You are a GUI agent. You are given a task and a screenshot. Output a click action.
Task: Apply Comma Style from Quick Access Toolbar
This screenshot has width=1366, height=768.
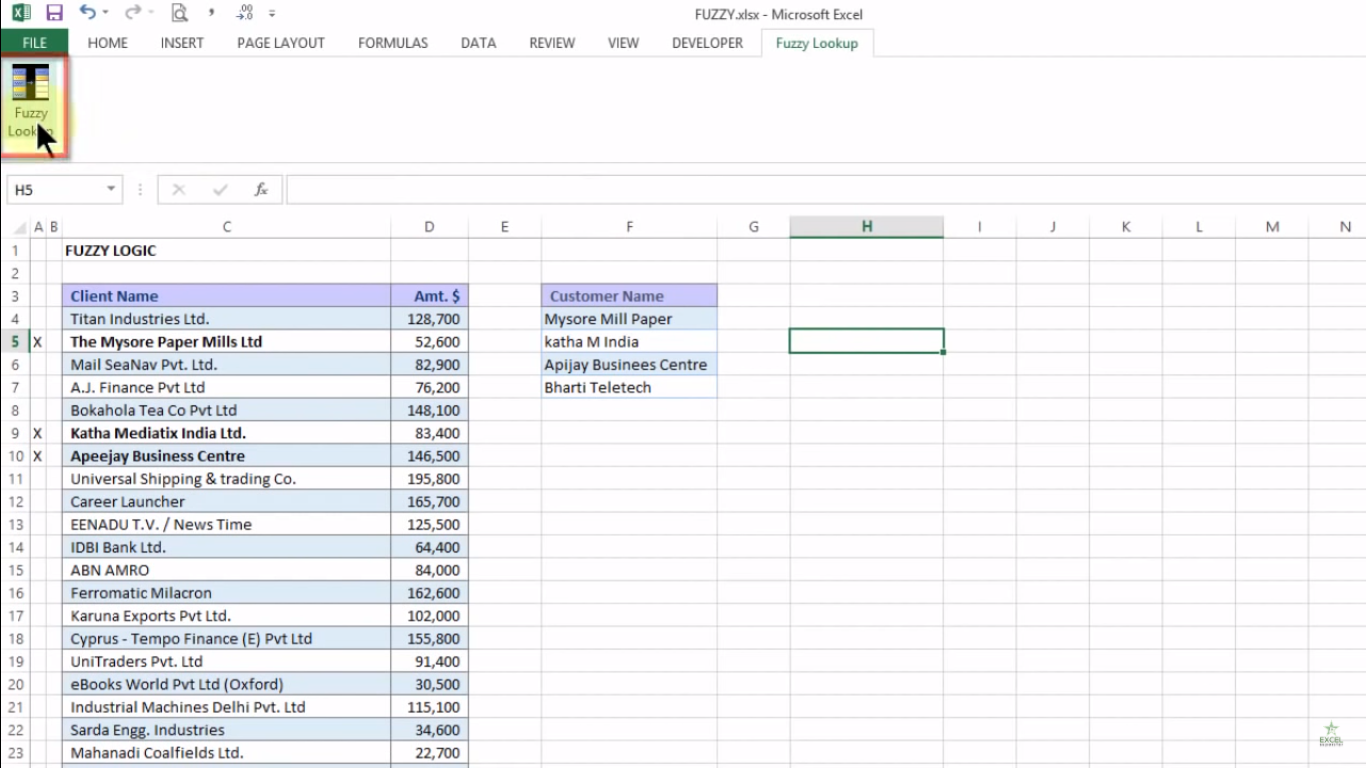211,13
